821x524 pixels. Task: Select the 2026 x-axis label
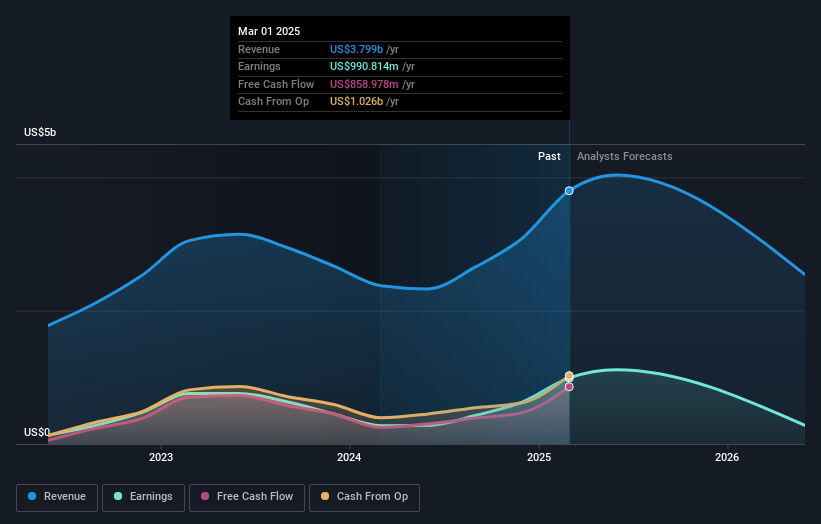(727, 458)
